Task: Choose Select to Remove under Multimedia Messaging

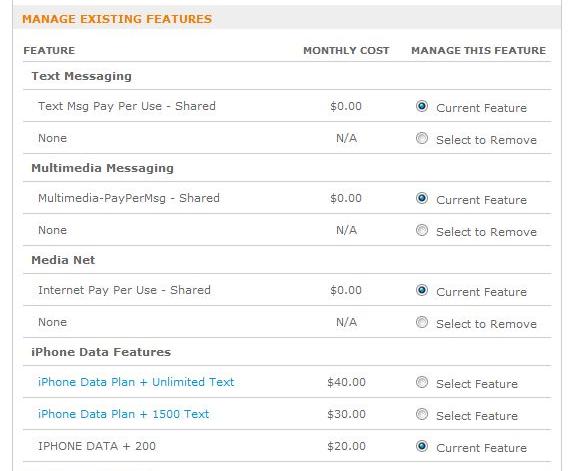Action: coord(422,230)
